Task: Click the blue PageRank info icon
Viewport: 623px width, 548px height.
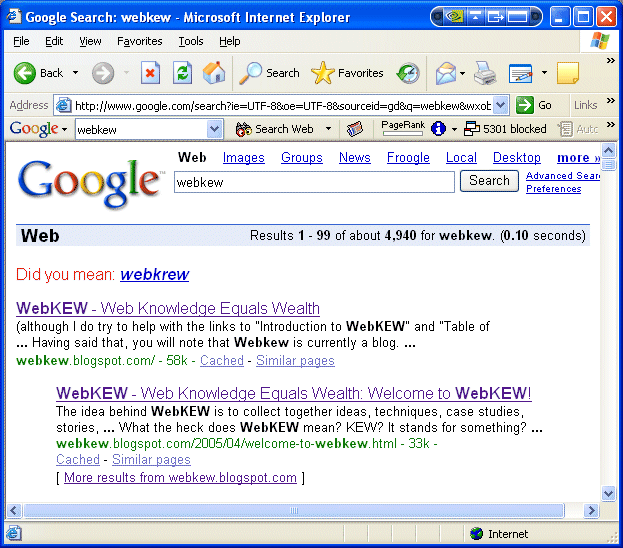Action: 438,129
